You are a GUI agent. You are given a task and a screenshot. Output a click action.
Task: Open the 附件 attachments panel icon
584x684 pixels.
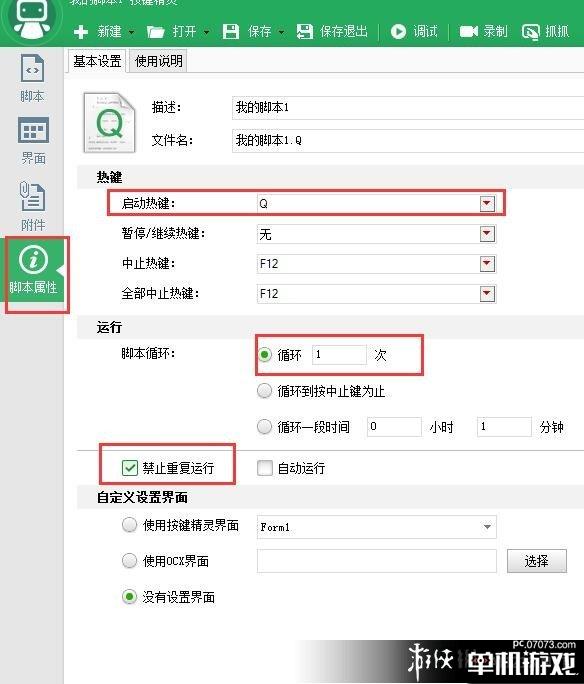click(x=32, y=196)
